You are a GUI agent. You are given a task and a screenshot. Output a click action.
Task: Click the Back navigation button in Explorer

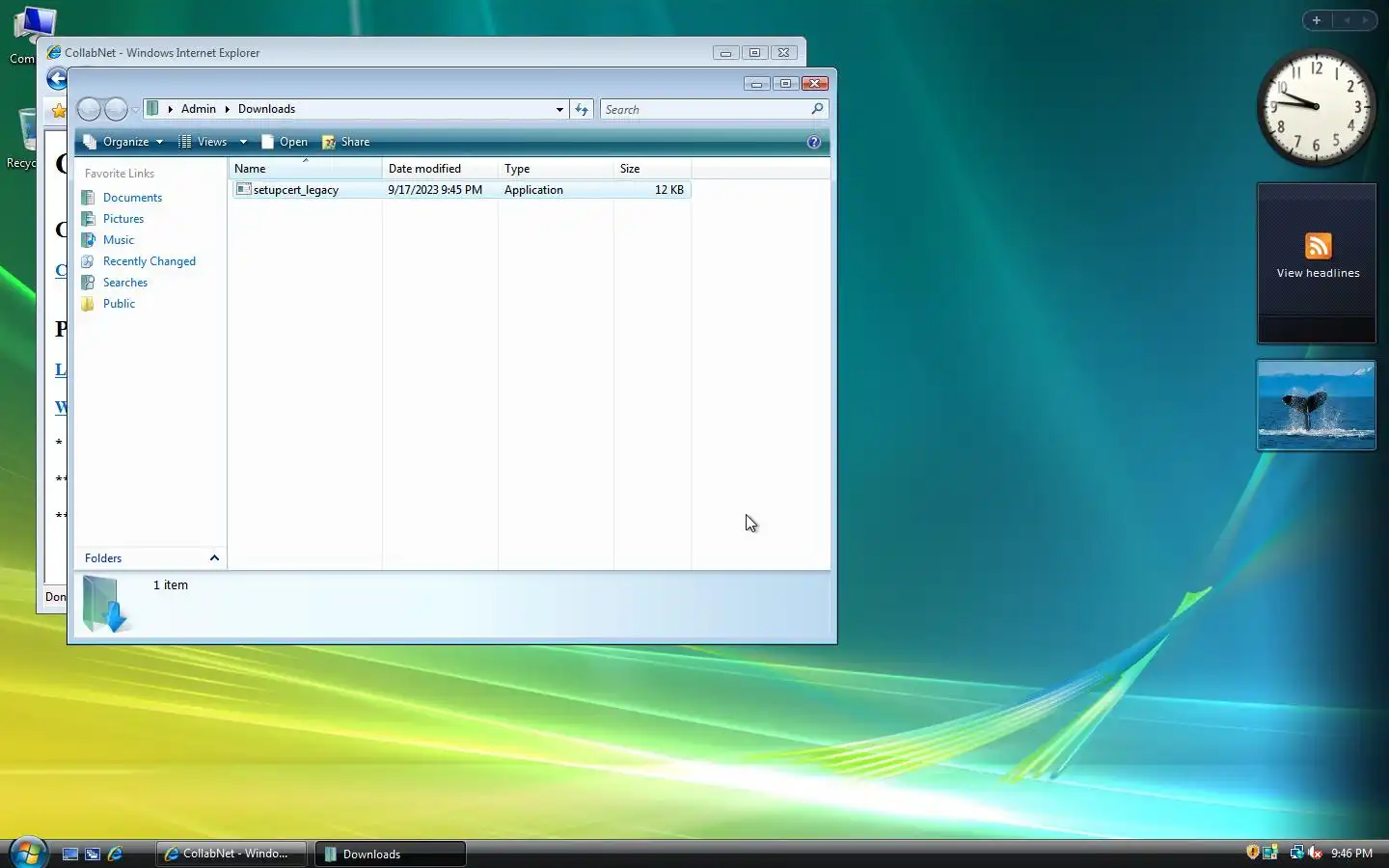(x=89, y=109)
